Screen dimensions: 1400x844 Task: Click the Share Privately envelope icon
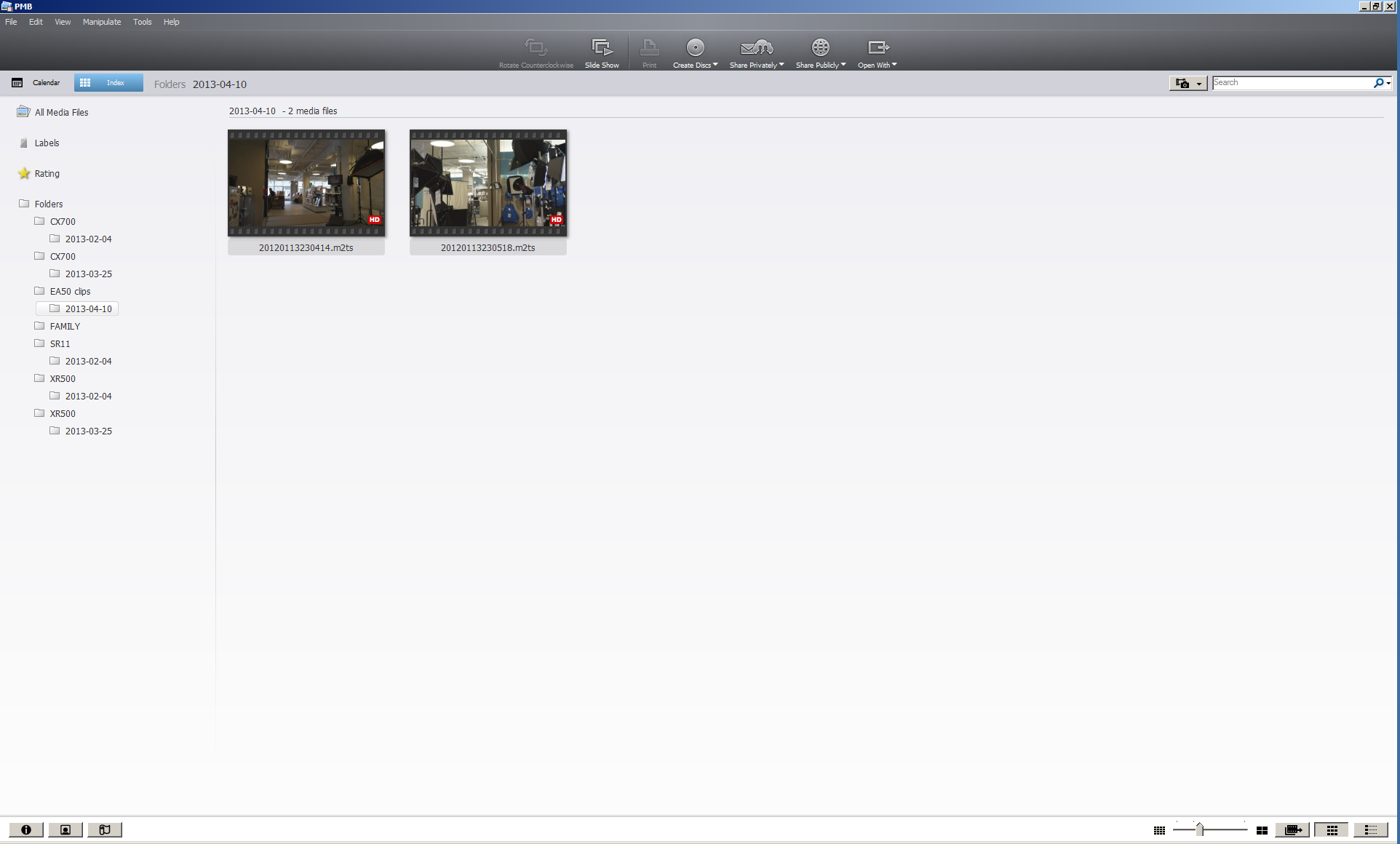pyautogui.click(x=756, y=48)
